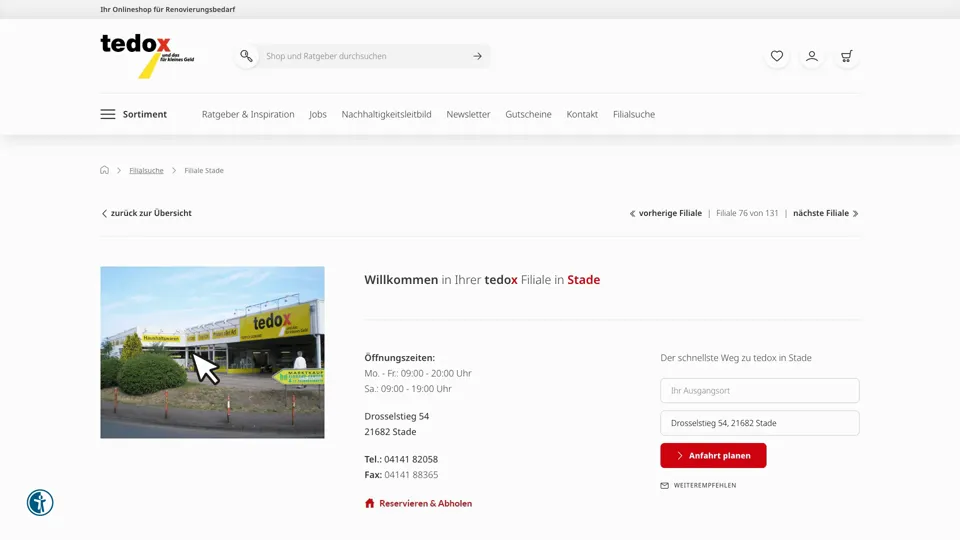Open Filialsuche in the navigation bar
Screen dimensions: 960x540
[x=634, y=114]
